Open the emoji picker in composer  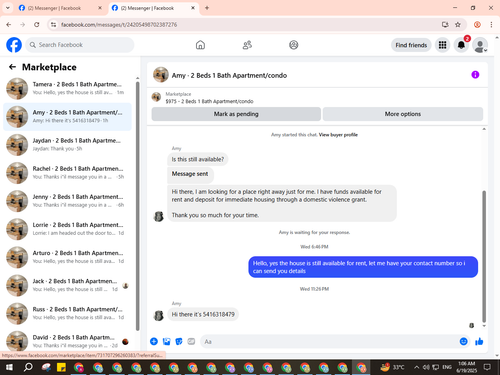pos(463,341)
